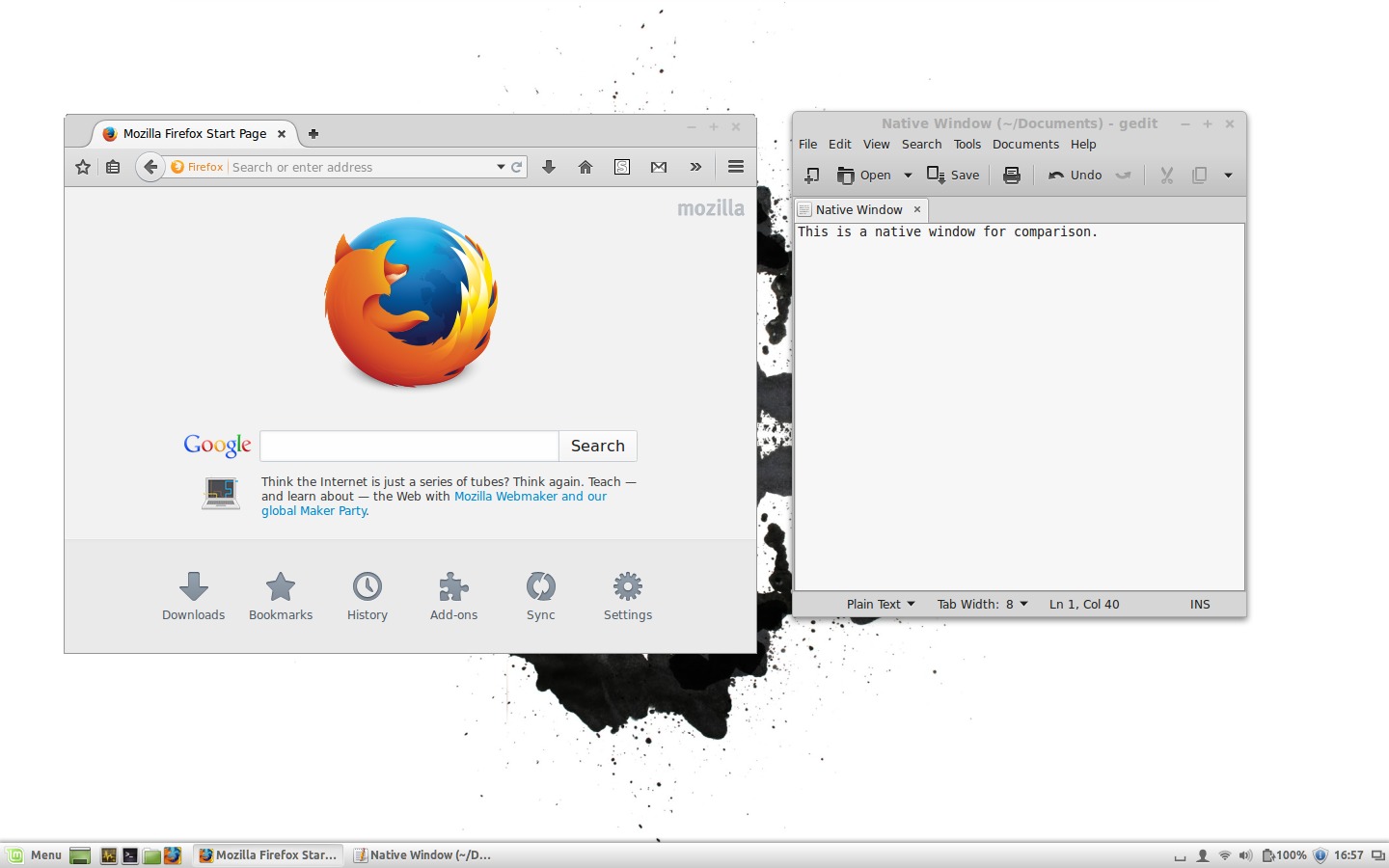Open a new Firefox tab
The image size is (1389, 868).
pyautogui.click(x=313, y=134)
